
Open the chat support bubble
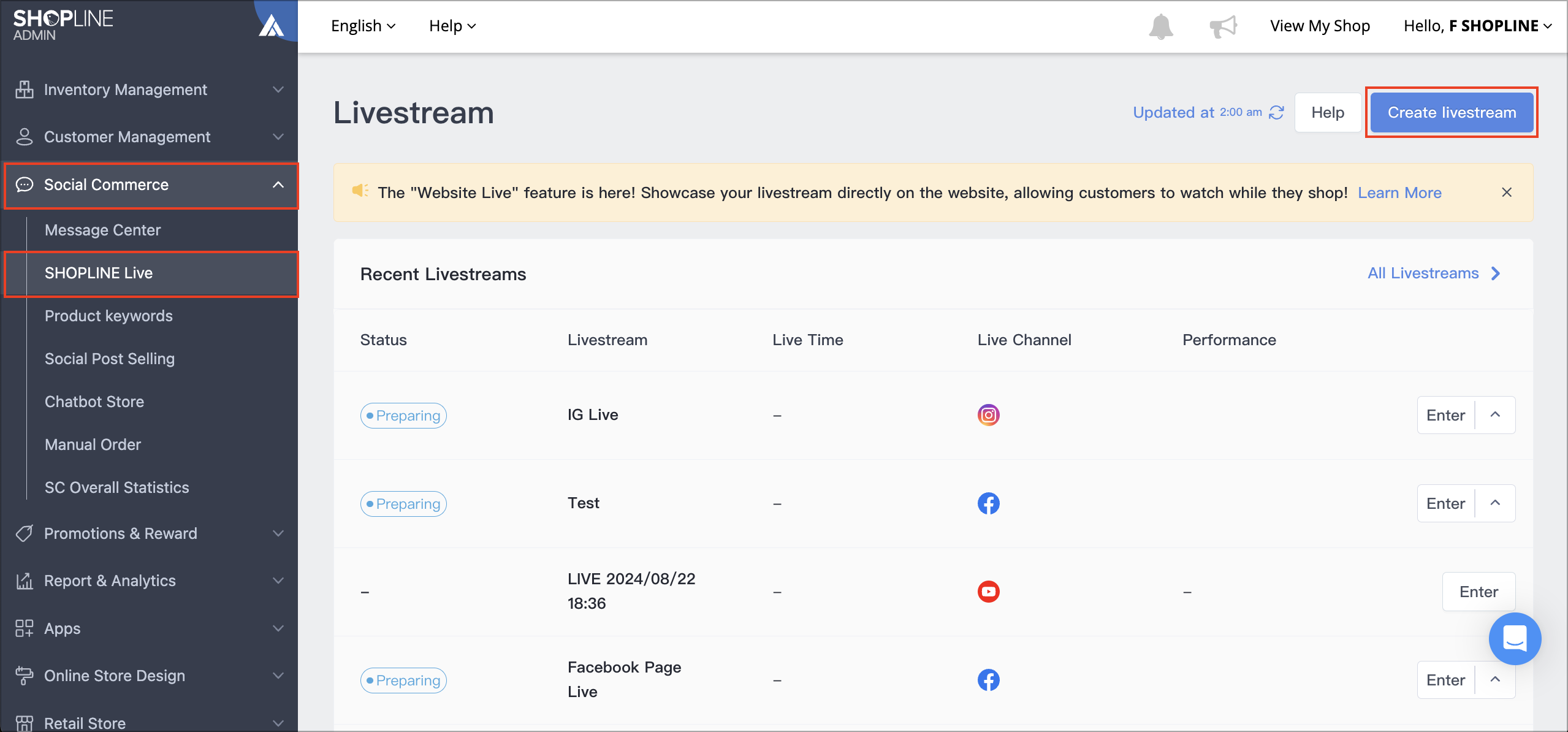click(x=1515, y=638)
